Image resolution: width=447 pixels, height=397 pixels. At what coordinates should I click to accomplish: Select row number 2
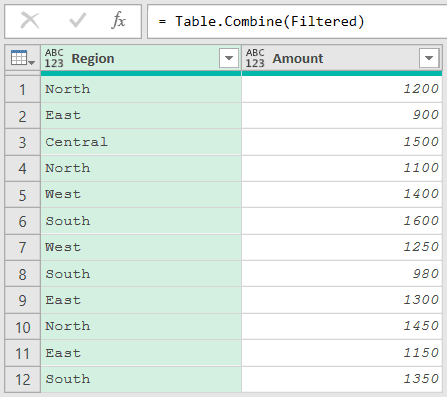(22, 116)
